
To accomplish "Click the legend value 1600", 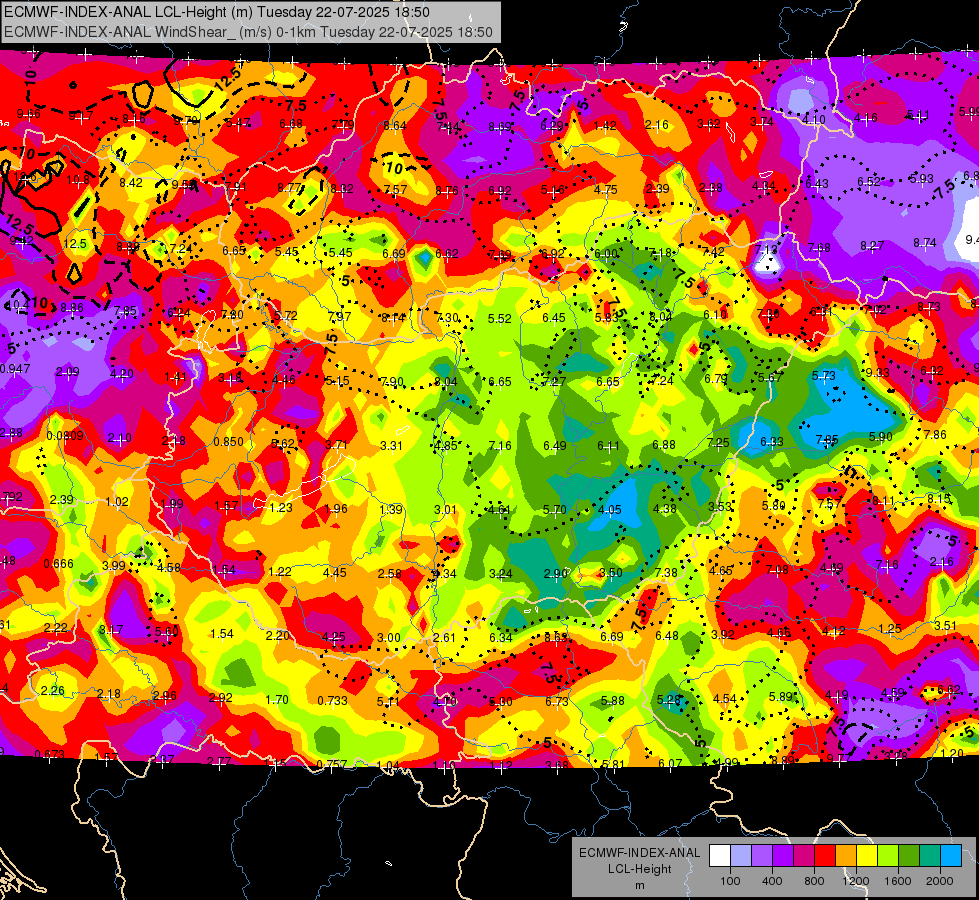I will pyautogui.click(x=898, y=881).
